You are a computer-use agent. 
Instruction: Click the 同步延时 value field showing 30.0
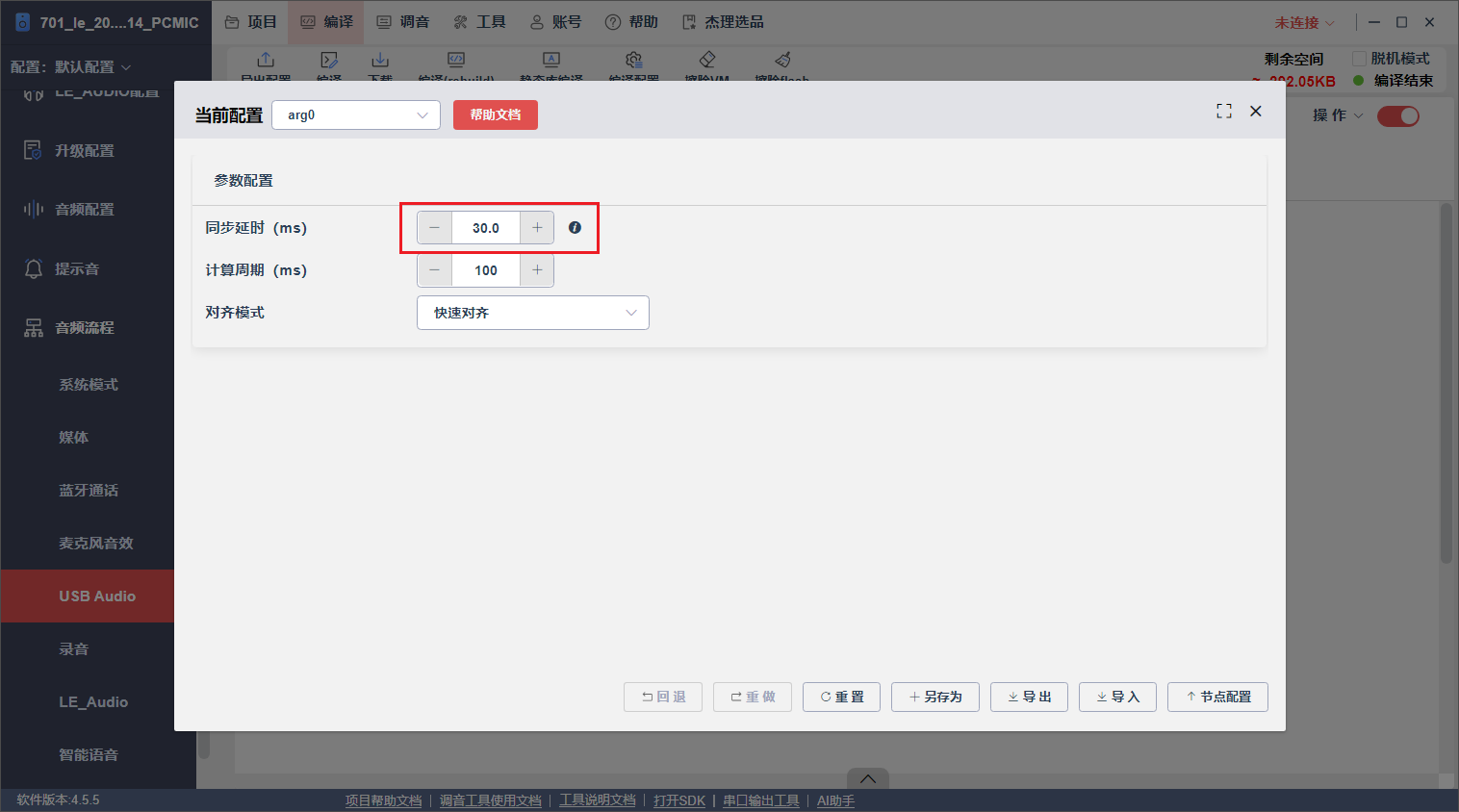coord(486,228)
